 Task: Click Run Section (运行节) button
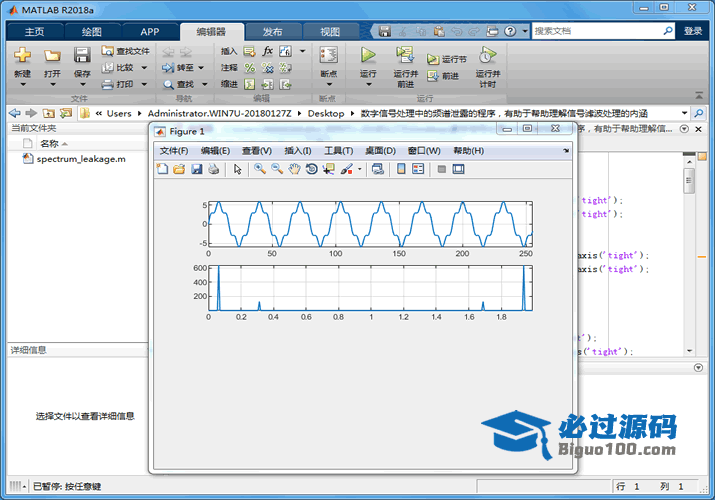[x=447, y=59]
